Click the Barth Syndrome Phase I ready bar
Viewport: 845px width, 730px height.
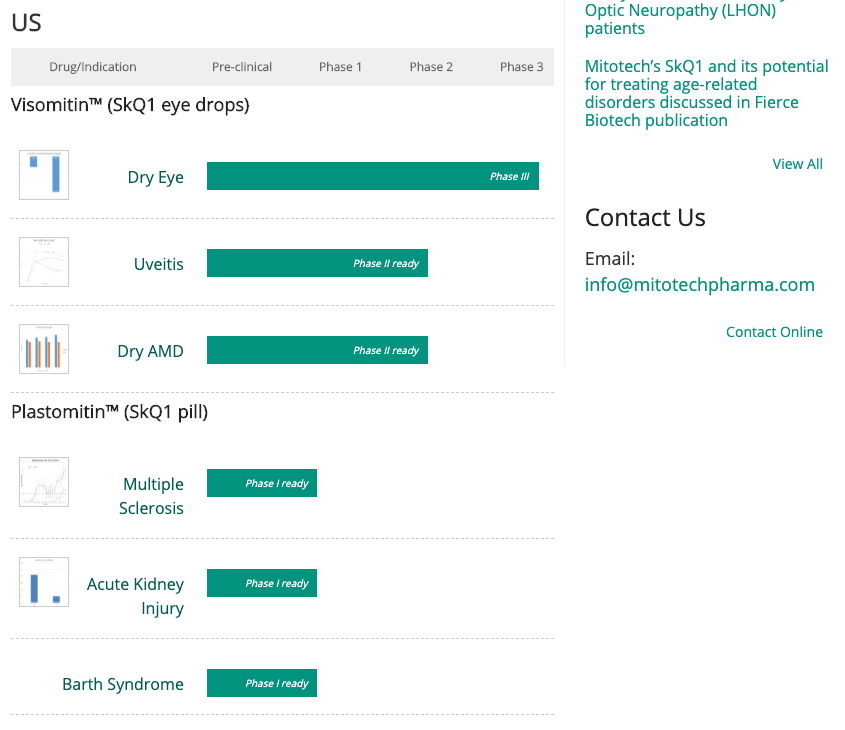(x=262, y=683)
